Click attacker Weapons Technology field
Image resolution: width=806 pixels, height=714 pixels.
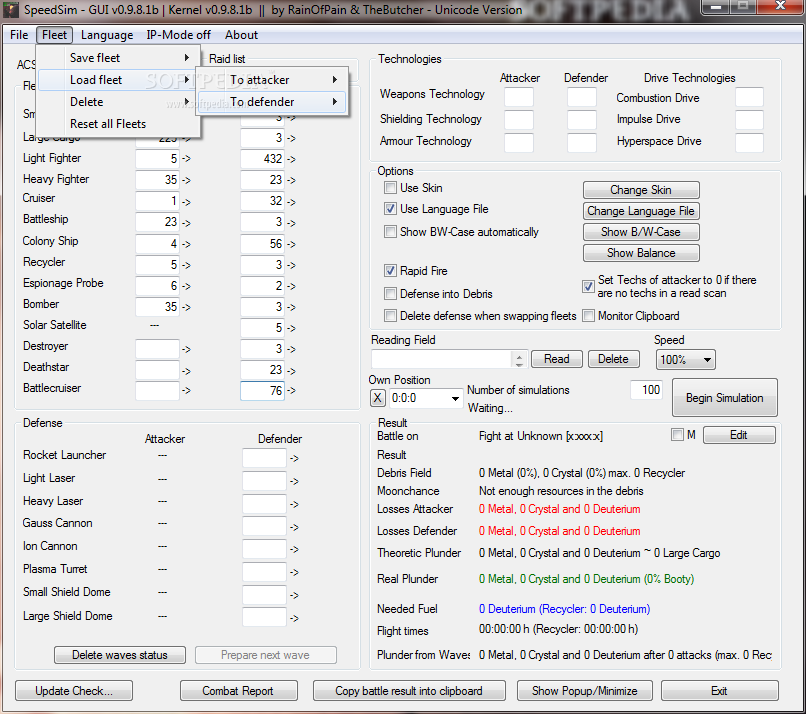[519, 97]
